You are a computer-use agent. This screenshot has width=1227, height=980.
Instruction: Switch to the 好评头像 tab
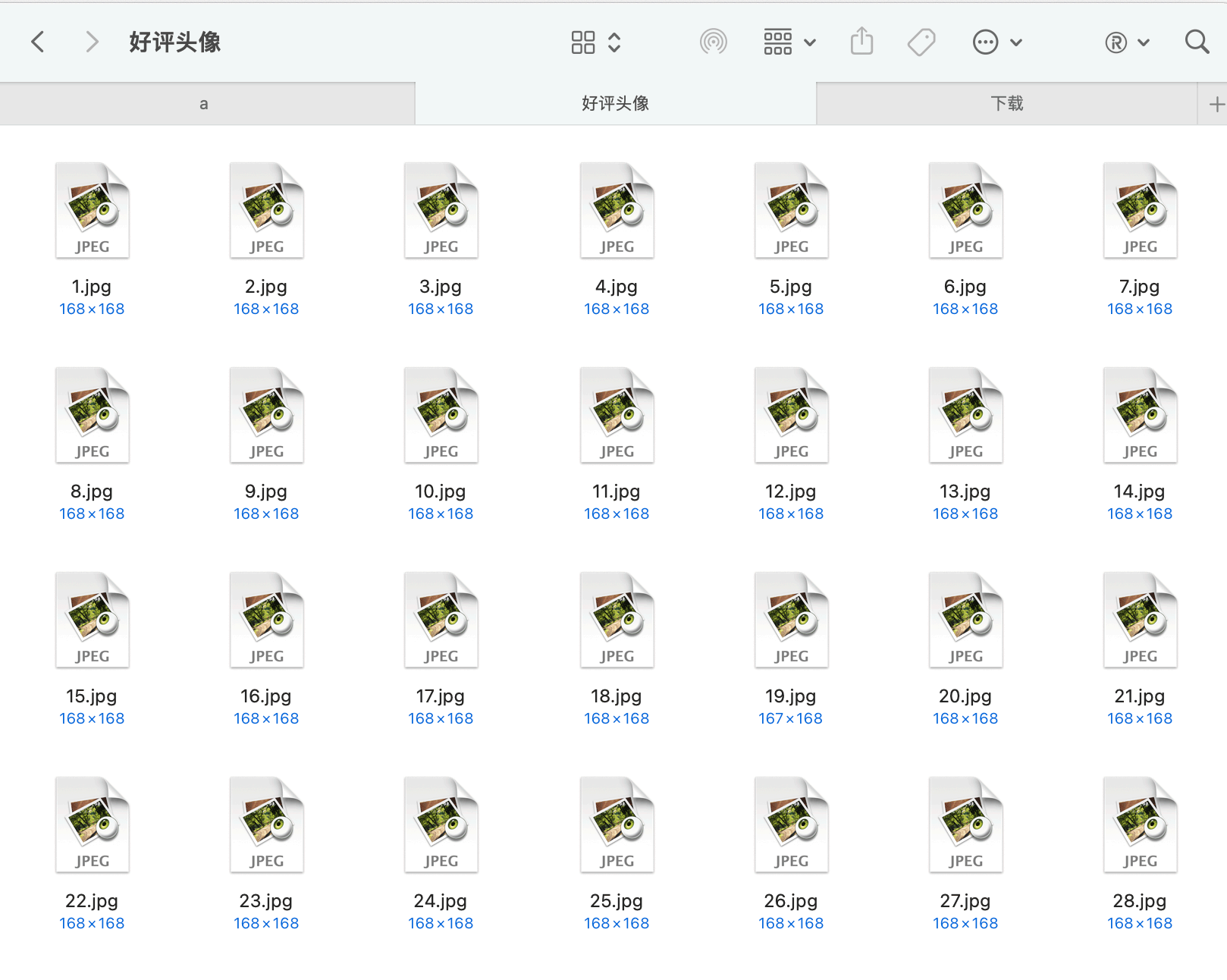pyautogui.click(x=615, y=104)
